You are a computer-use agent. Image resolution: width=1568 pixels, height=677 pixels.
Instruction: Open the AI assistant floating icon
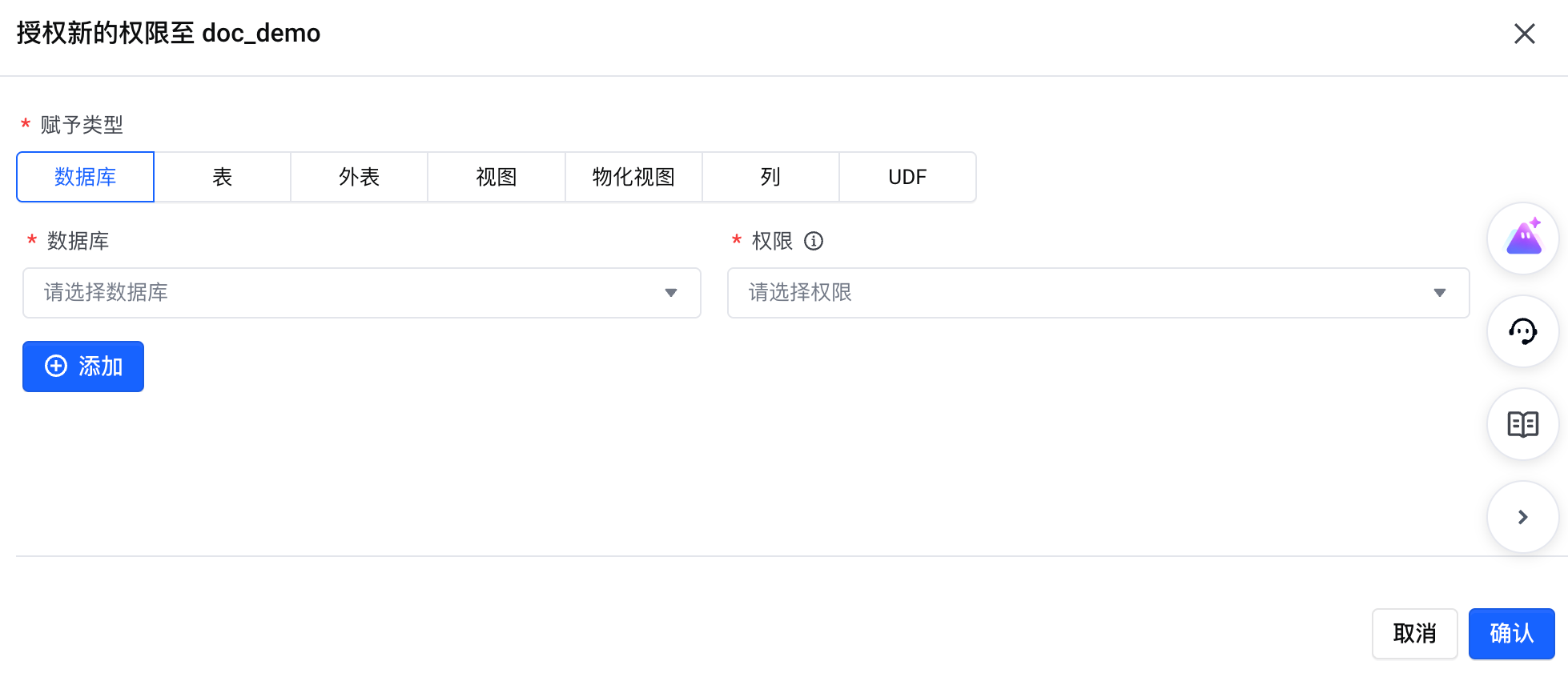point(1522,238)
